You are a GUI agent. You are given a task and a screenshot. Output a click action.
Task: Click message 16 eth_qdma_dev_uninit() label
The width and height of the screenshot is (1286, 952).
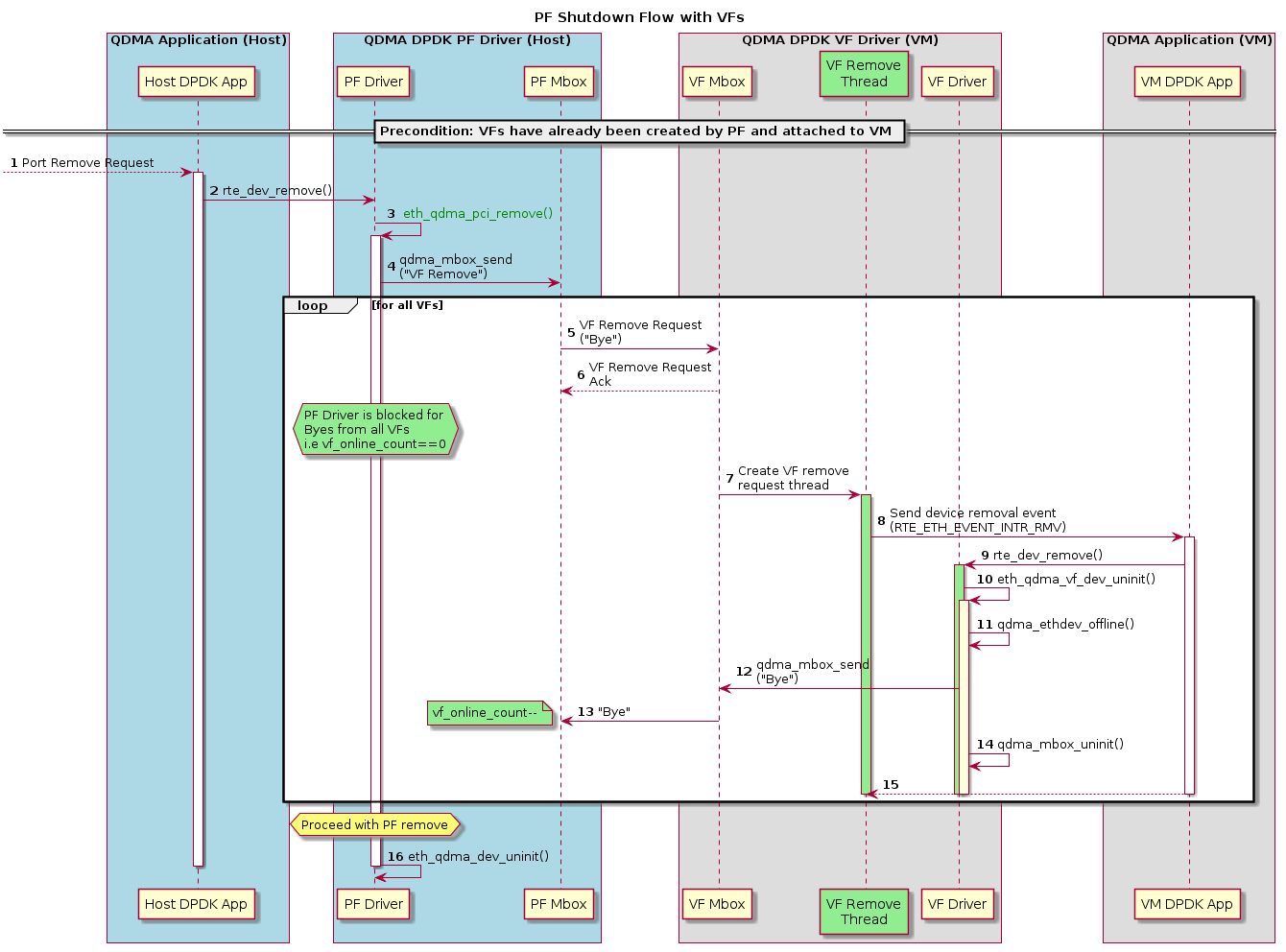pos(477,857)
